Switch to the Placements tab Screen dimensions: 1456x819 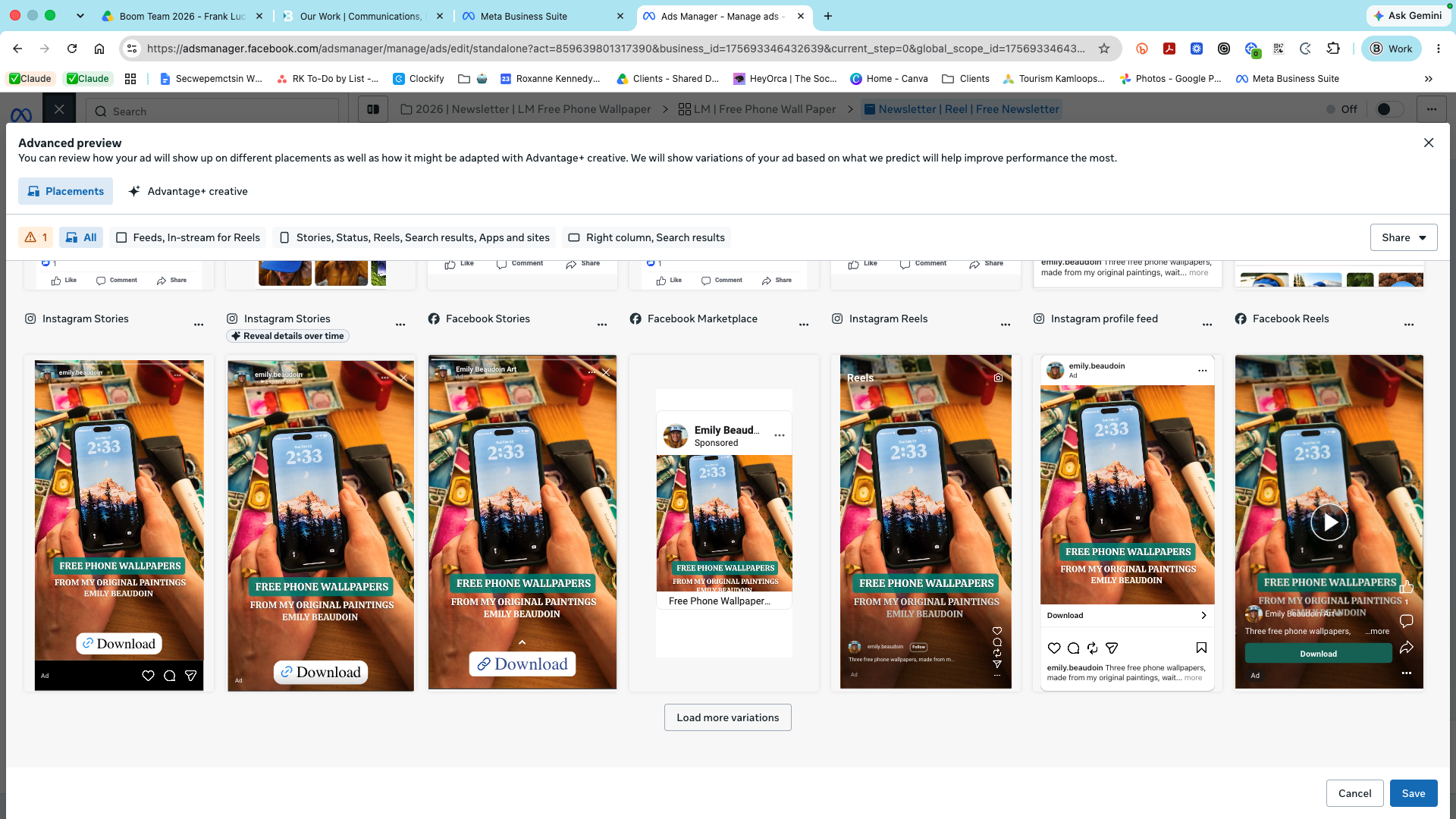coord(66,191)
